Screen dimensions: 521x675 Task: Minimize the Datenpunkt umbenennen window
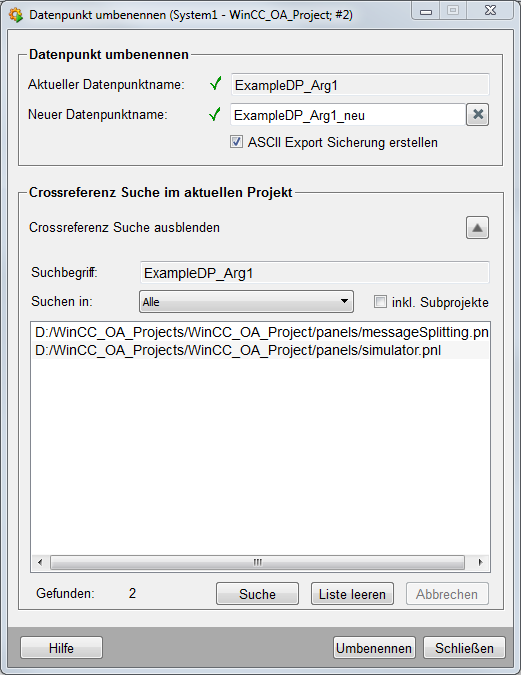(426, 10)
